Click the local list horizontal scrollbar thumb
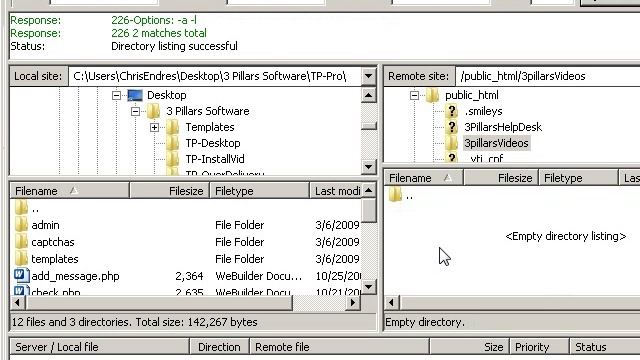The height and width of the screenshot is (360, 640). [x=159, y=302]
